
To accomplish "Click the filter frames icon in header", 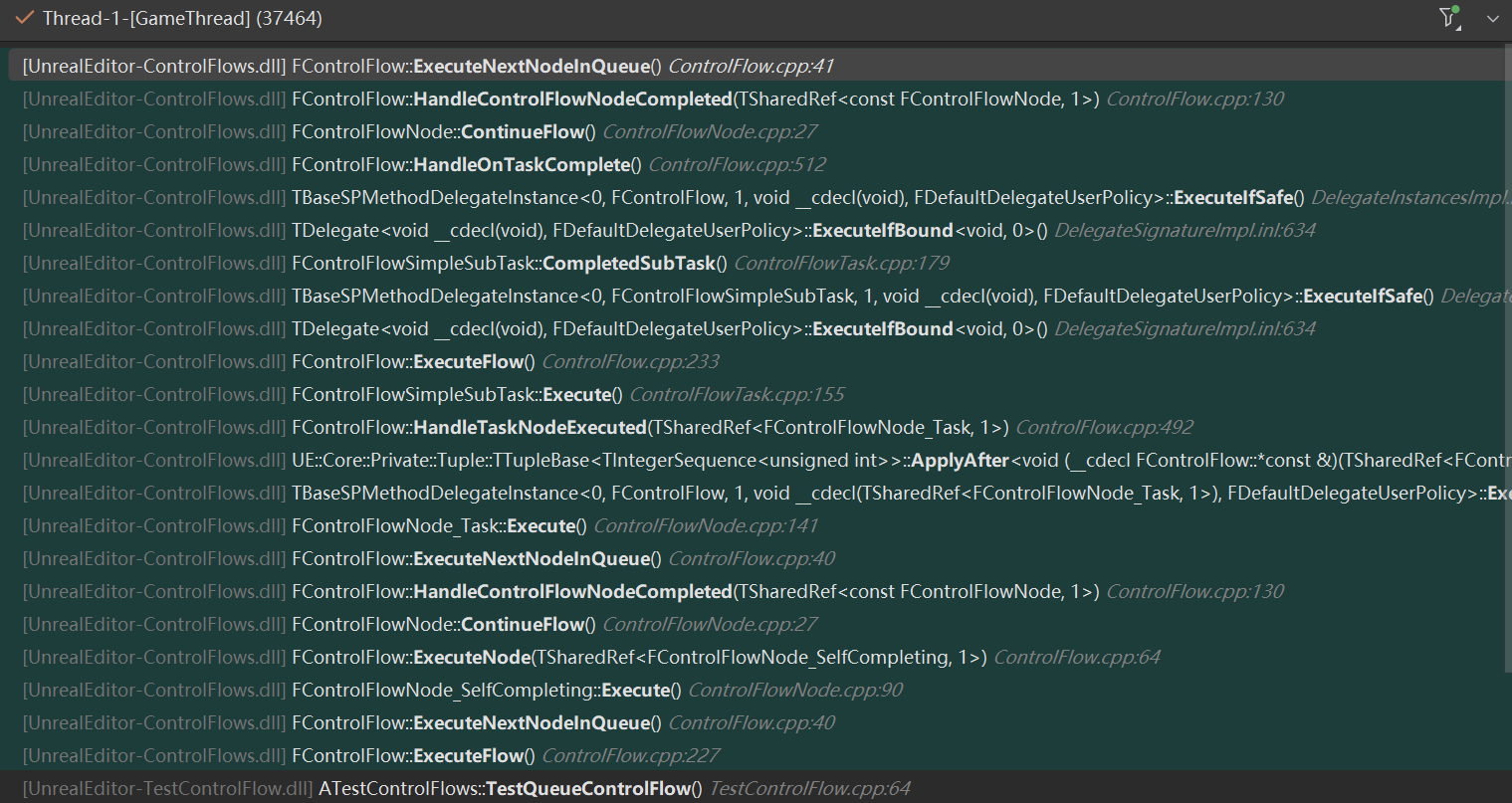I will pyautogui.click(x=1449, y=18).
